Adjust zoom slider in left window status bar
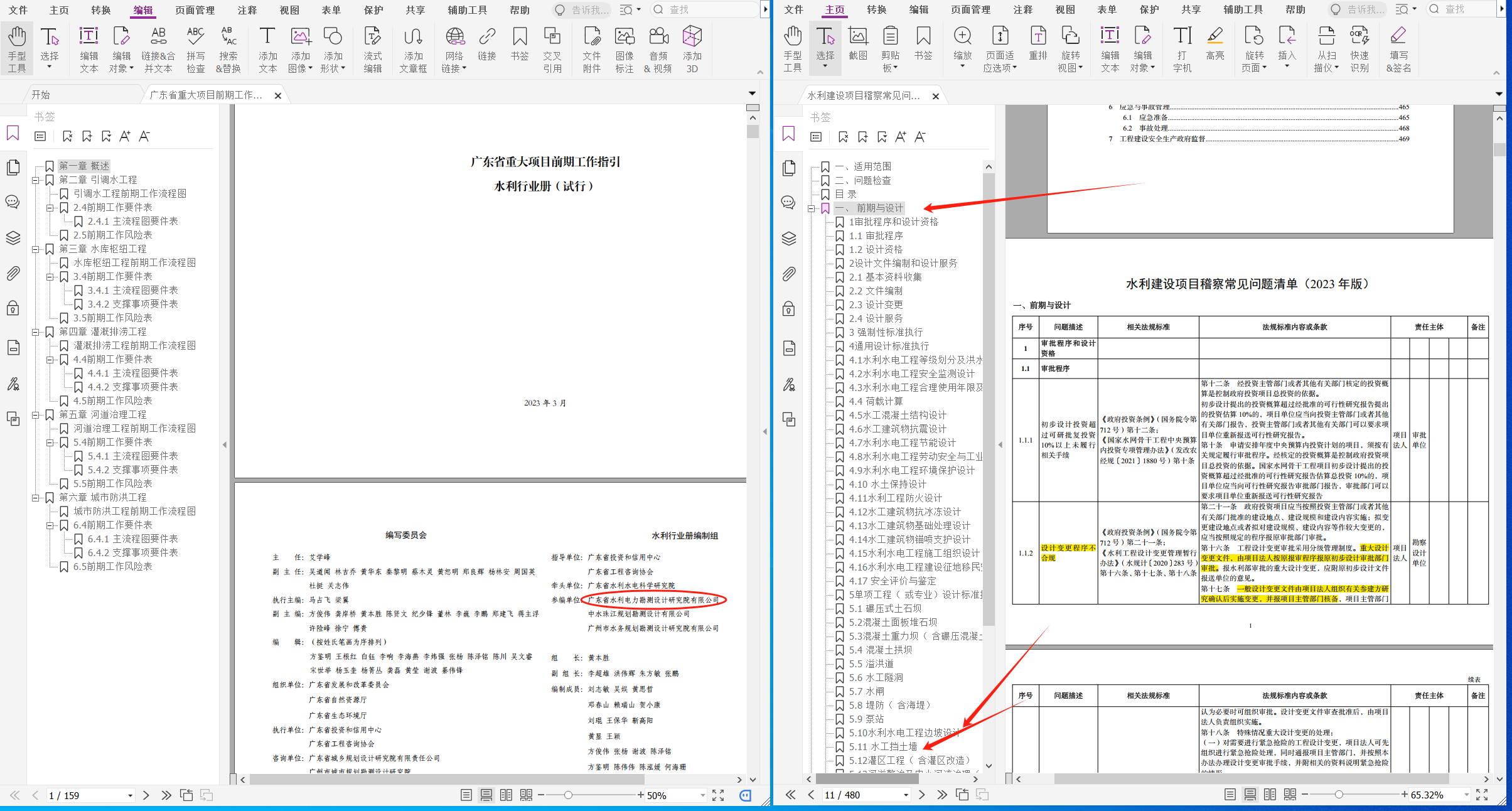 click(x=568, y=795)
